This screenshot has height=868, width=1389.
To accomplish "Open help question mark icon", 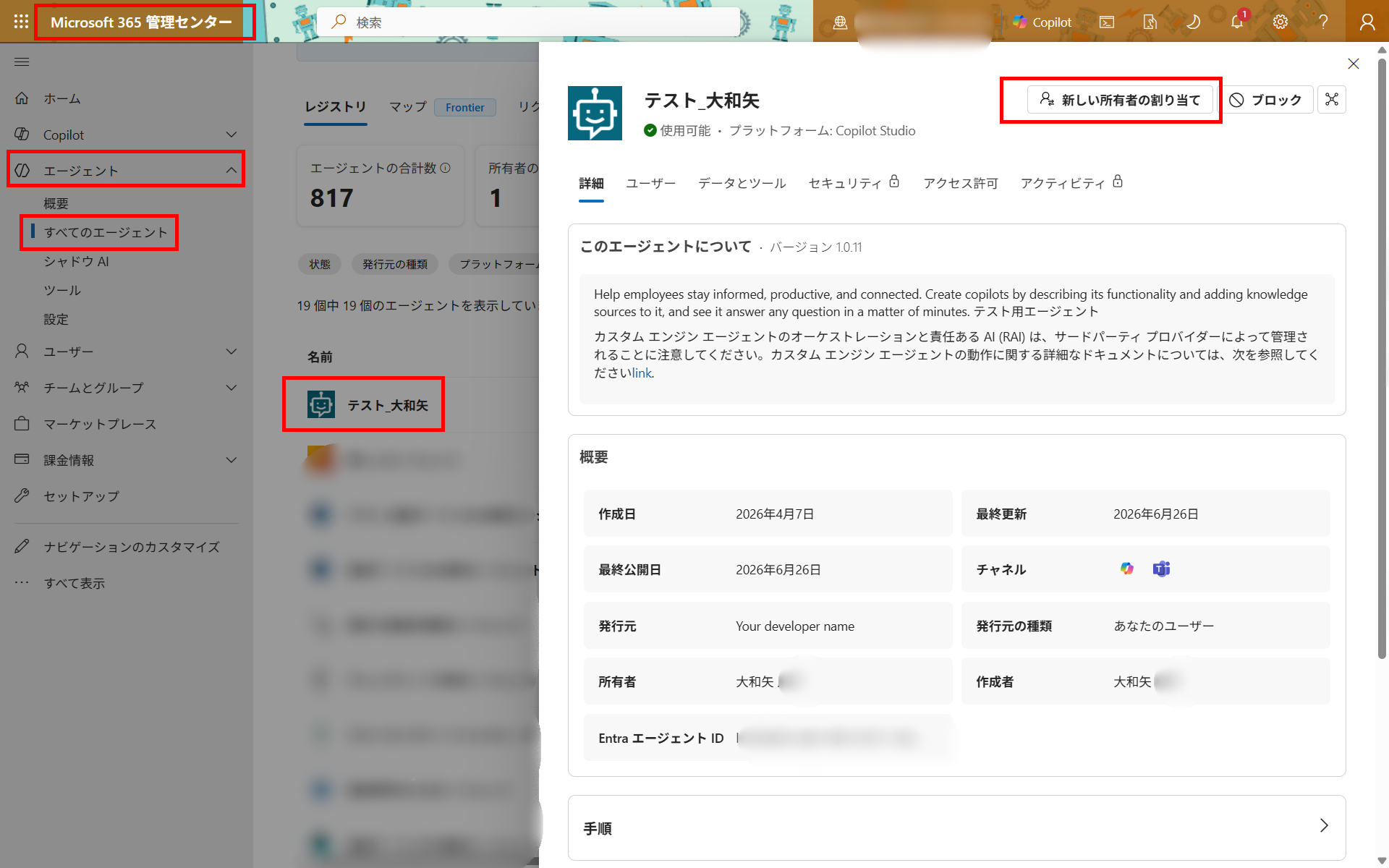I will click(x=1323, y=22).
